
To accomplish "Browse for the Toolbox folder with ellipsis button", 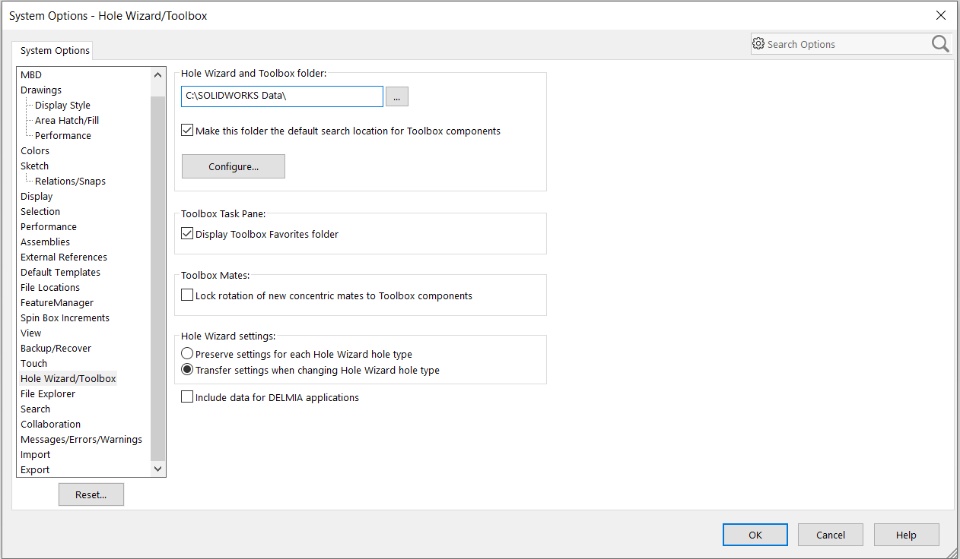I will tap(397, 97).
